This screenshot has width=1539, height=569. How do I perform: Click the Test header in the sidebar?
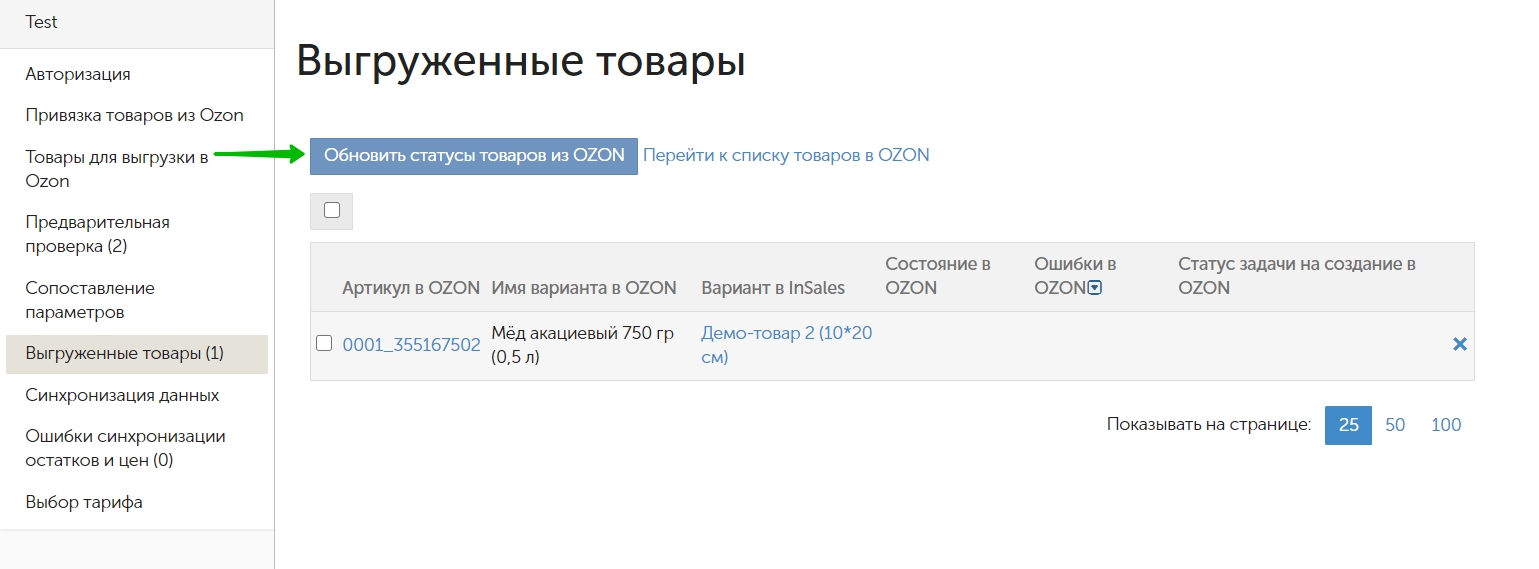point(41,22)
